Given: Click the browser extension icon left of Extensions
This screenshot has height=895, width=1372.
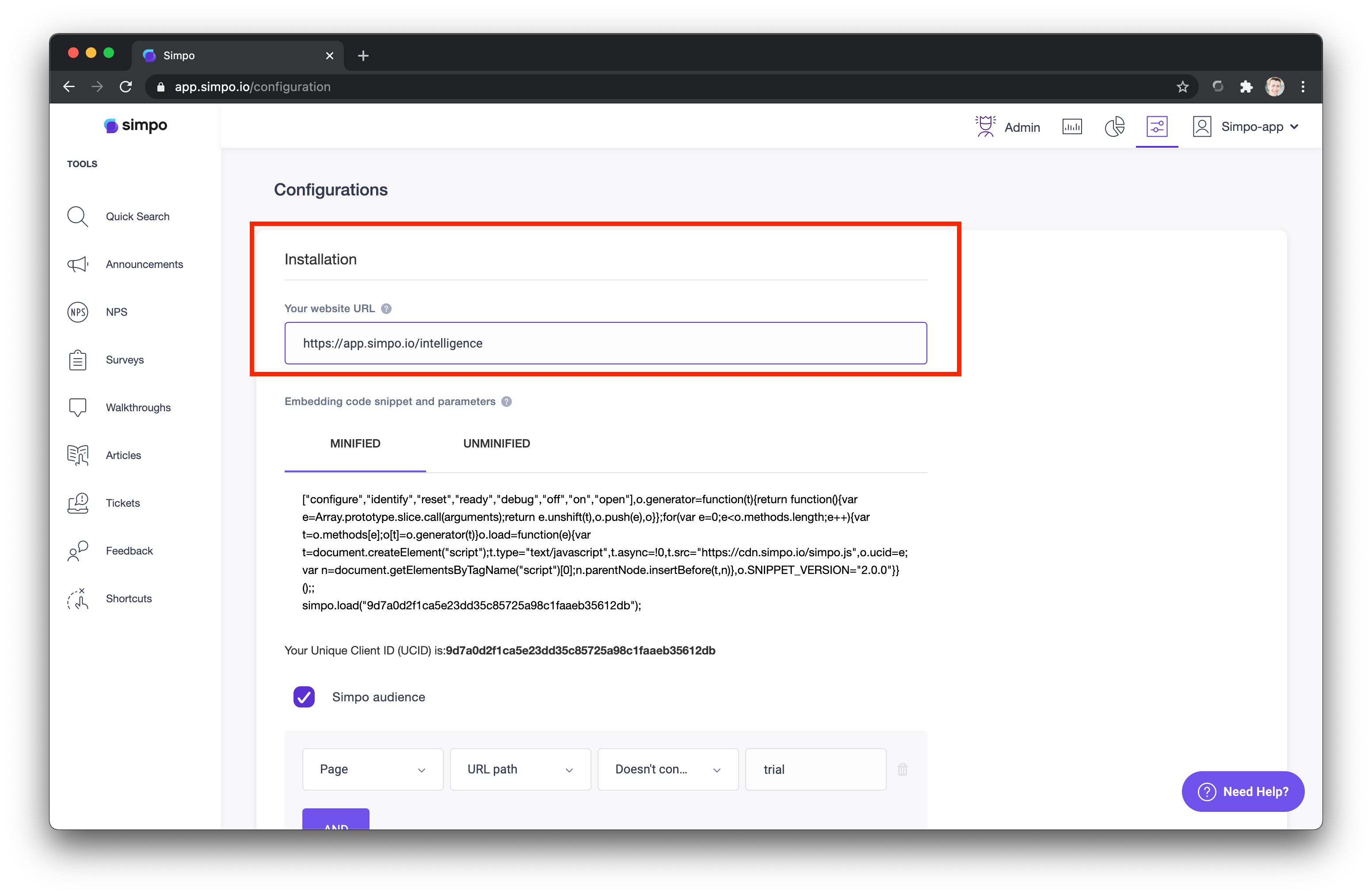Looking at the screenshot, I should (x=1217, y=87).
